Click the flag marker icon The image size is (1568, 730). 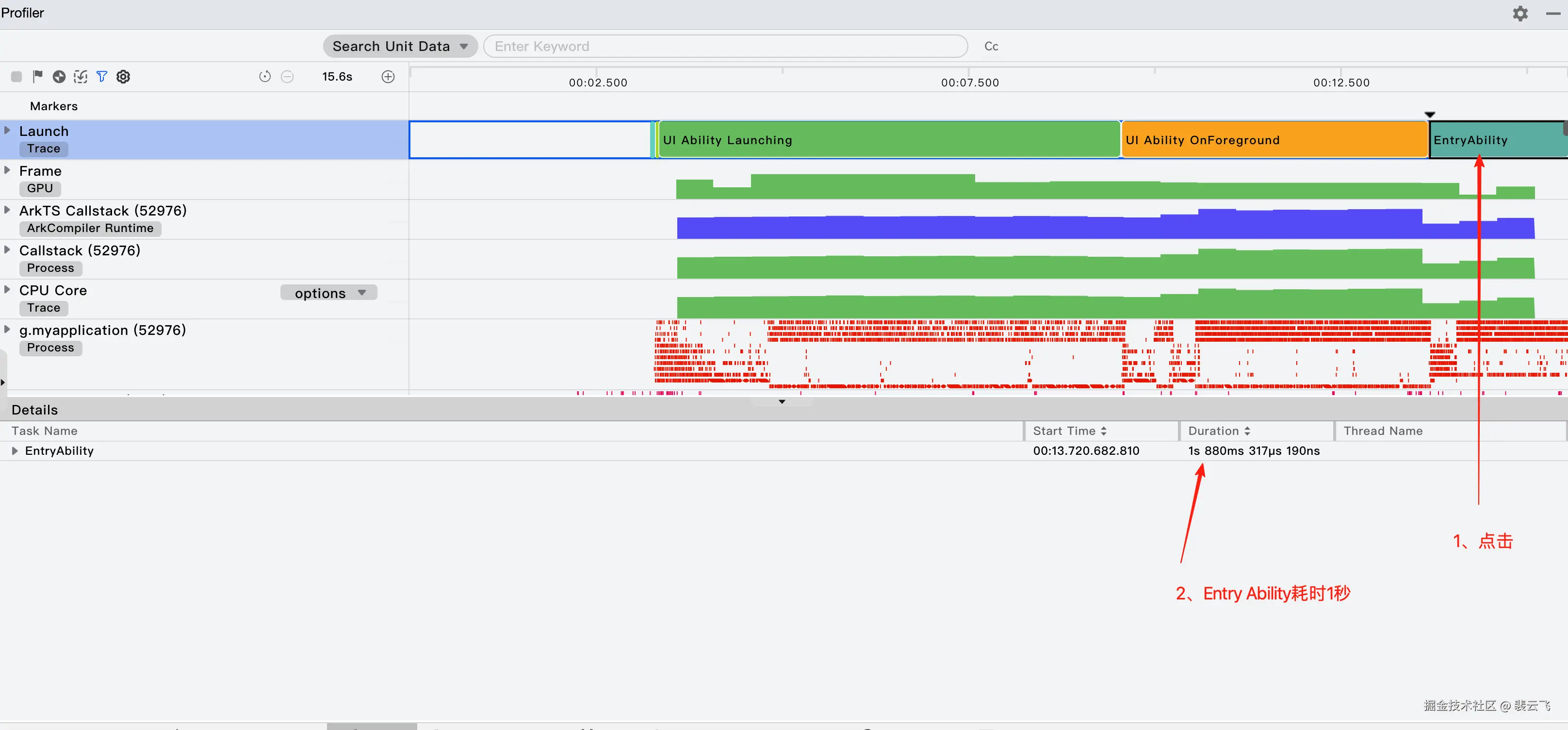point(38,76)
